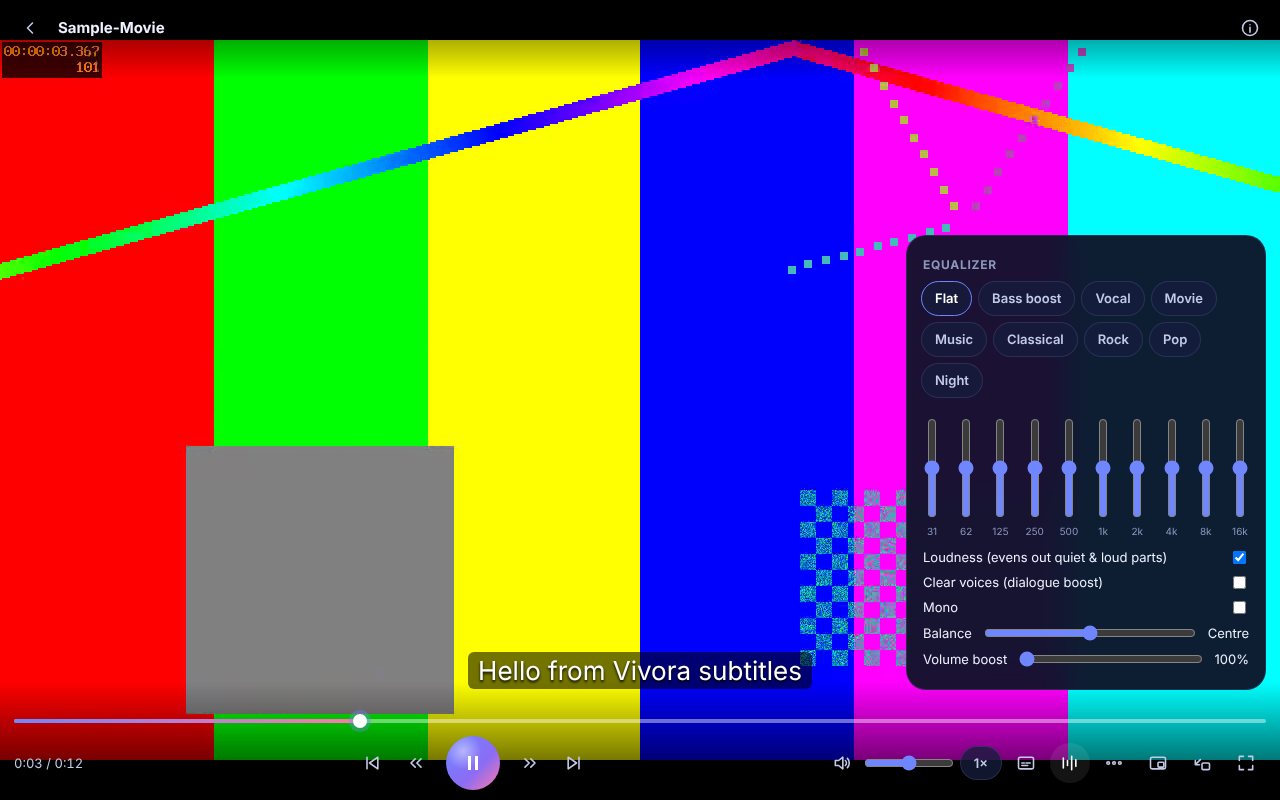Viewport: 1280px width, 800px height.
Task: Click the 16k equalizer band slider
Action: tap(1240, 468)
